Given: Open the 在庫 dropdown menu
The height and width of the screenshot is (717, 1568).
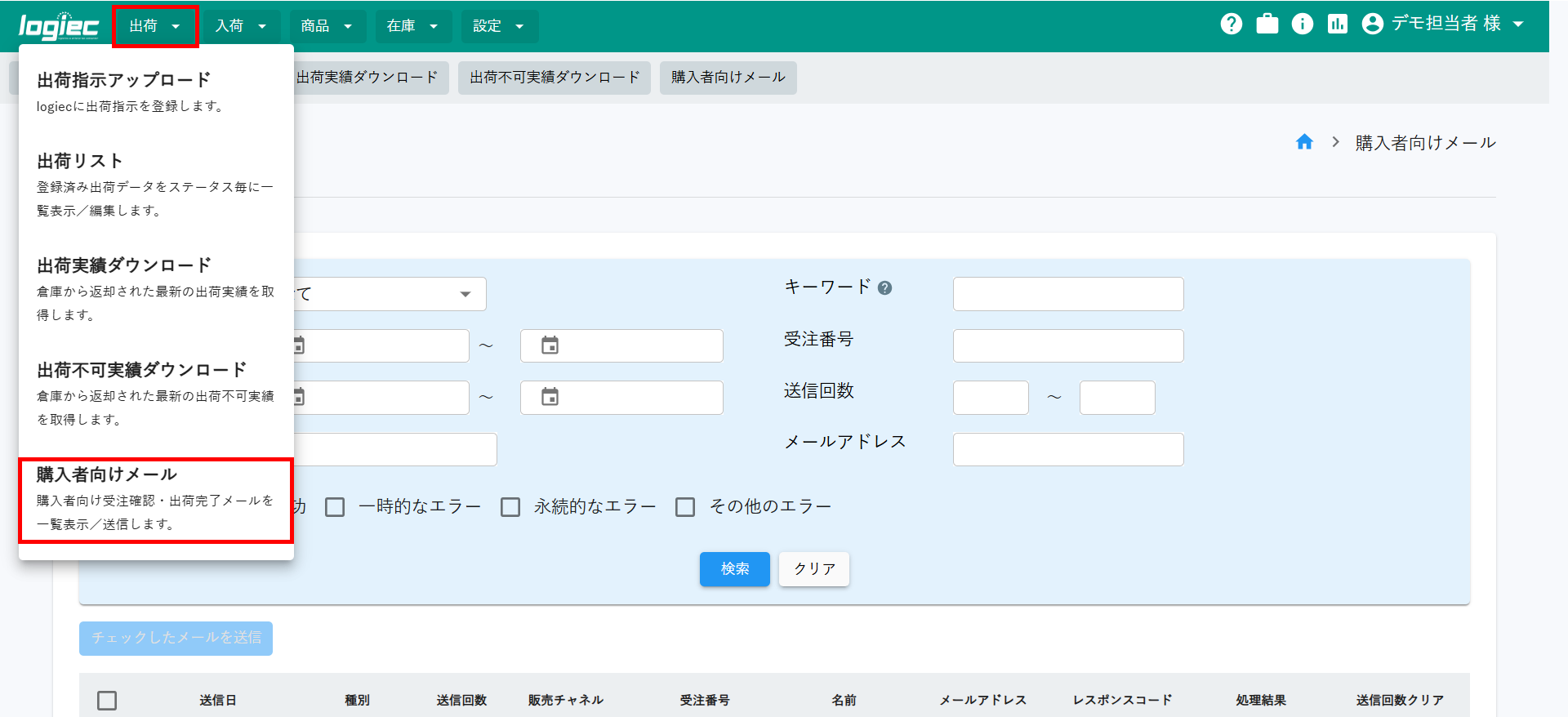Looking at the screenshot, I should coord(412,26).
